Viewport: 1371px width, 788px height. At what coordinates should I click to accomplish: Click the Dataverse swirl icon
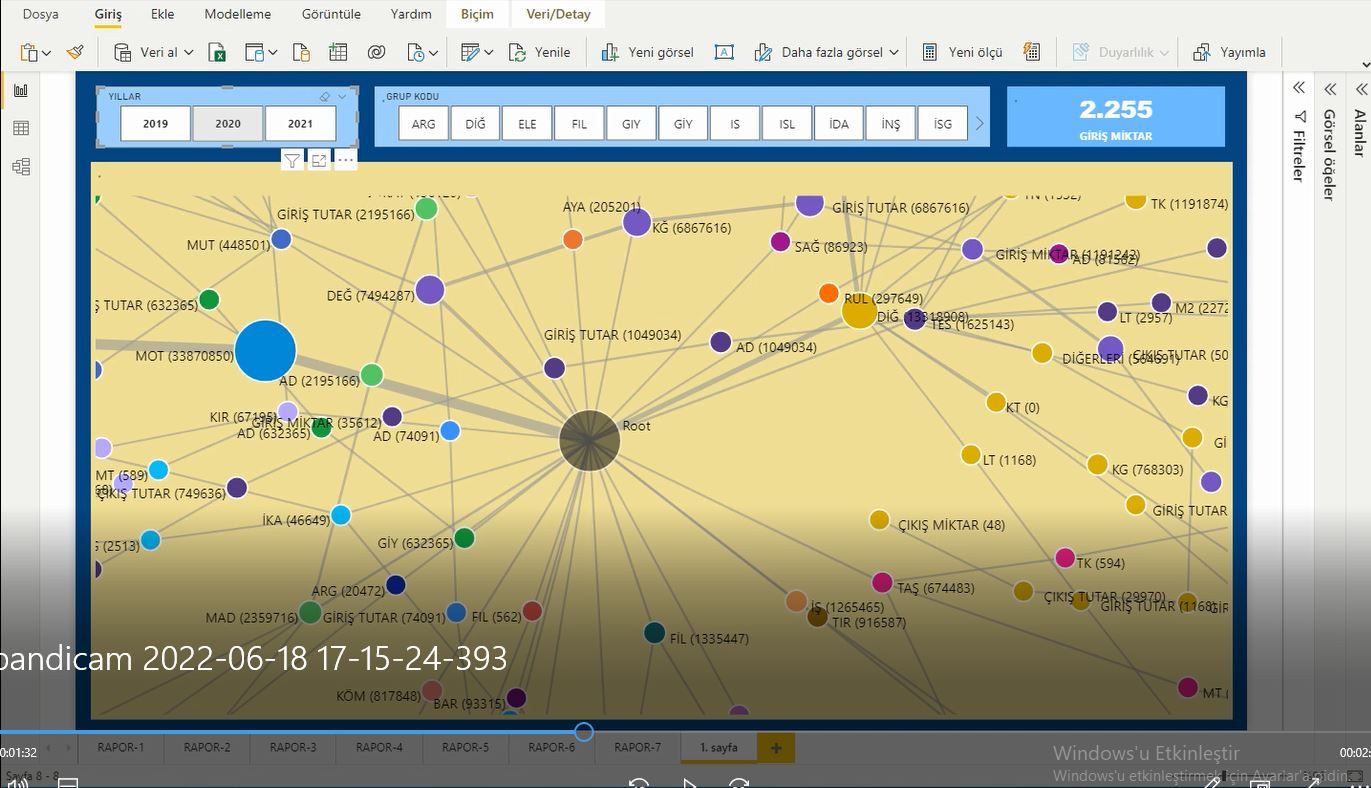tap(376, 52)
